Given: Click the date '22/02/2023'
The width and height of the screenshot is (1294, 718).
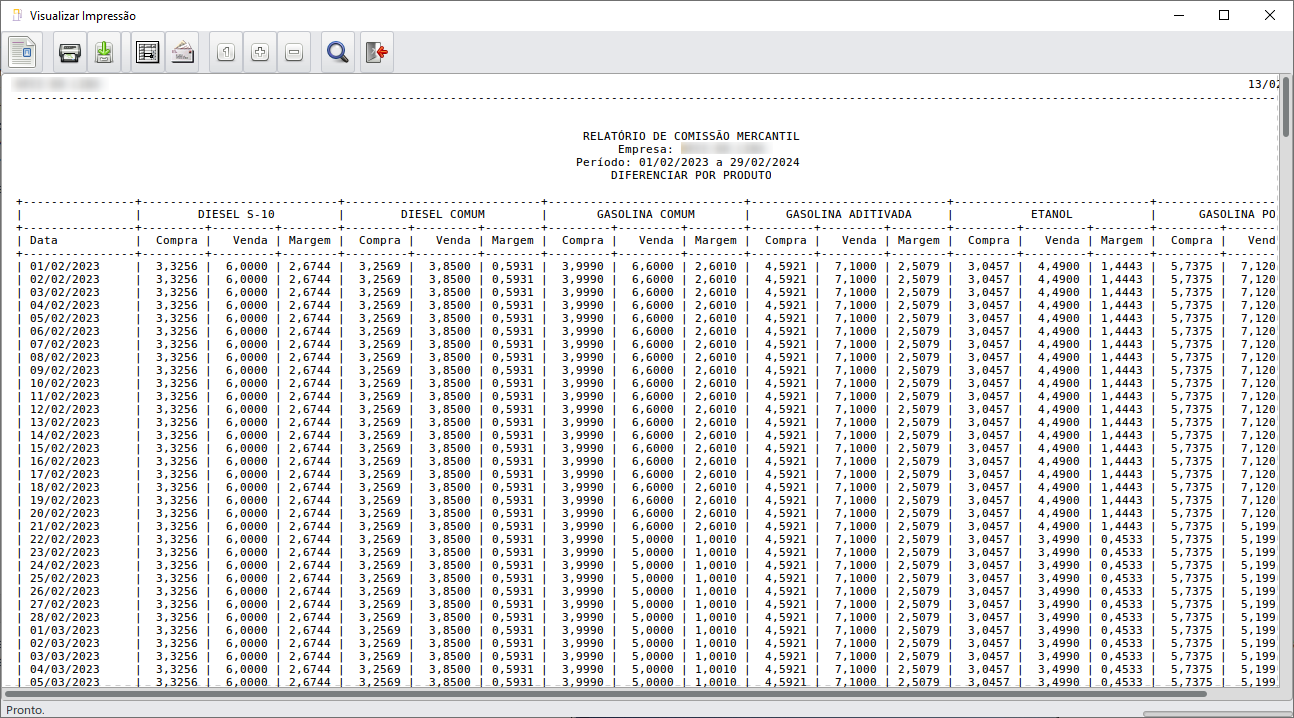Looking at the screenshot, I should (x=65, y=539).
